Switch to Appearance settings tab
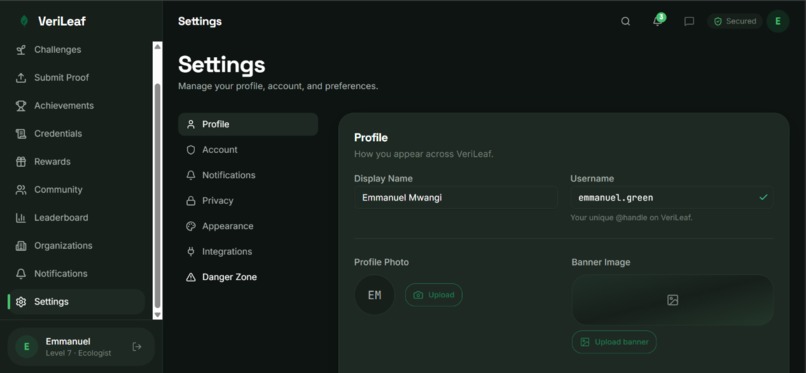806x373 pixels. (248, 226)
